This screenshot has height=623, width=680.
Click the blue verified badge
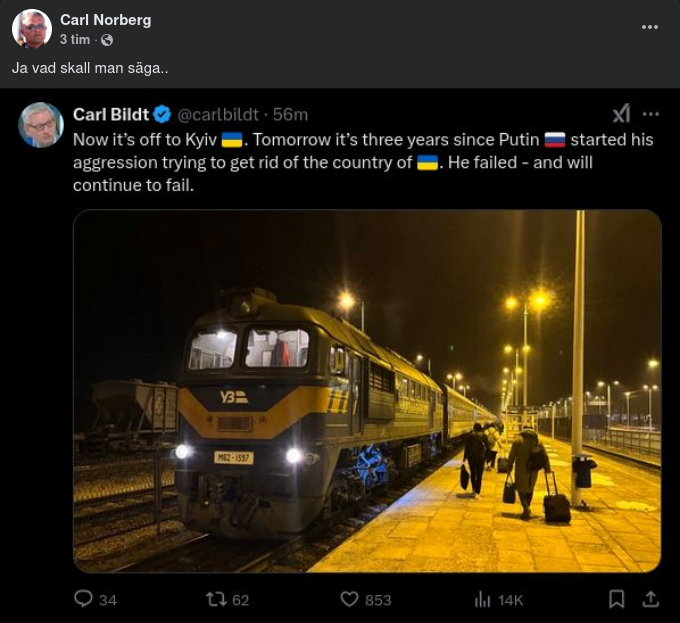coord(162,114)
